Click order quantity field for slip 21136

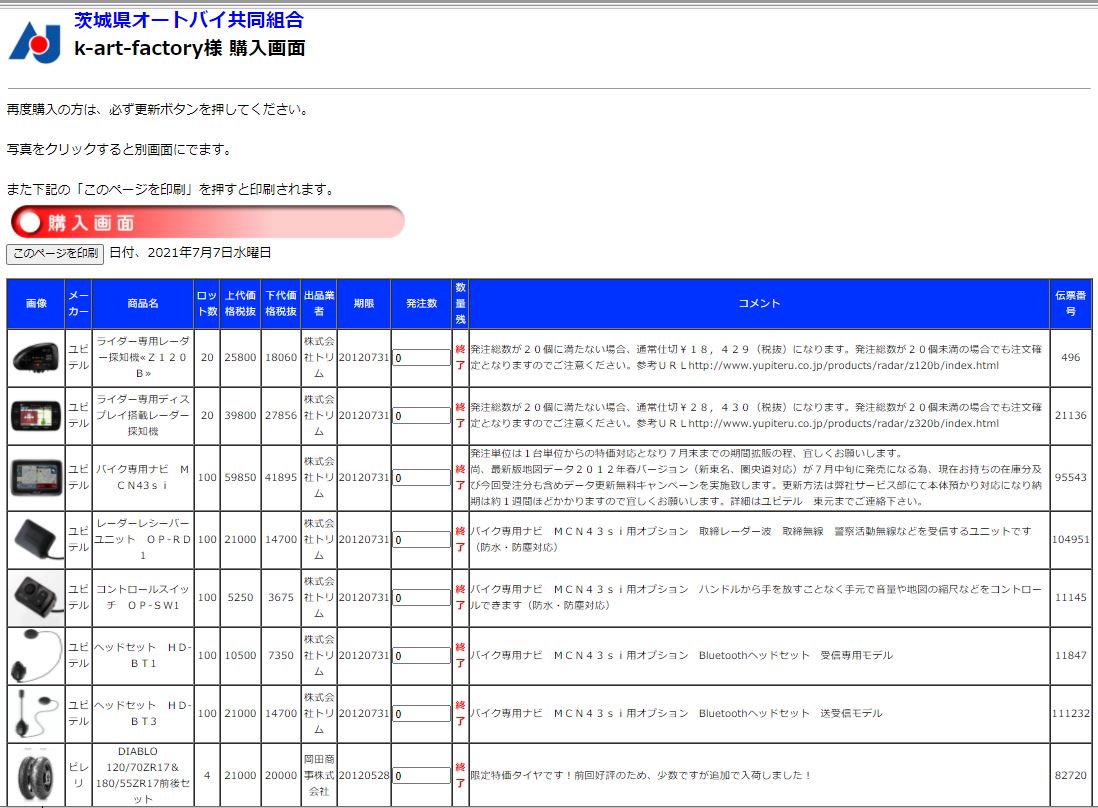point(421,416)
